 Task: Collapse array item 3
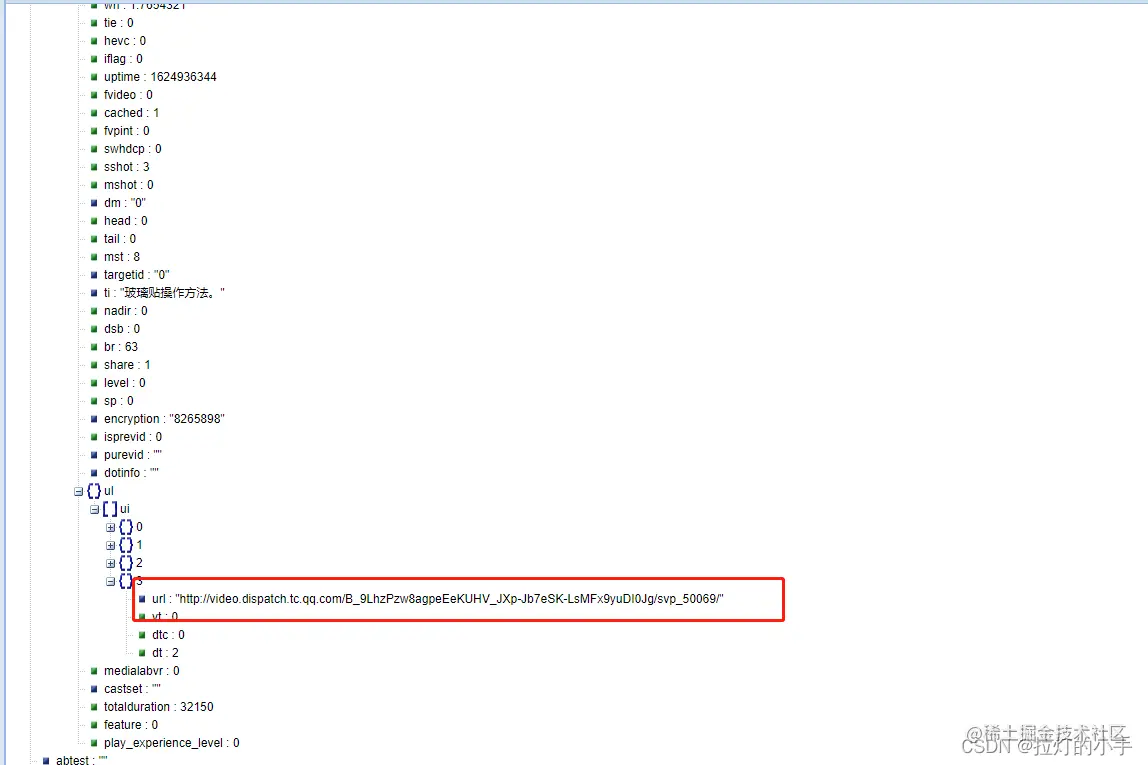click(x=111, y=582)
